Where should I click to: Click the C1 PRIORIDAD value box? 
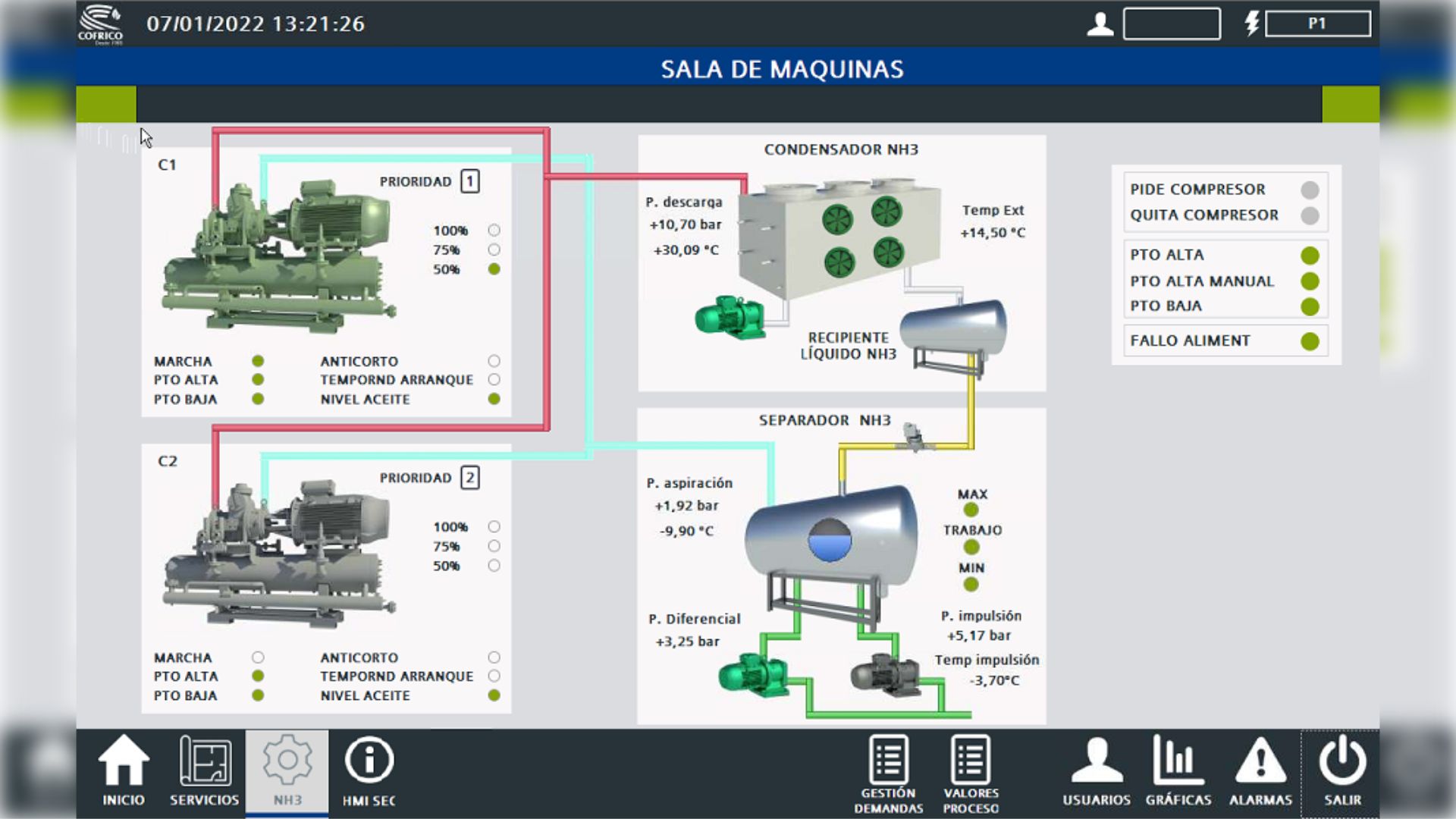tap(470, 182)
